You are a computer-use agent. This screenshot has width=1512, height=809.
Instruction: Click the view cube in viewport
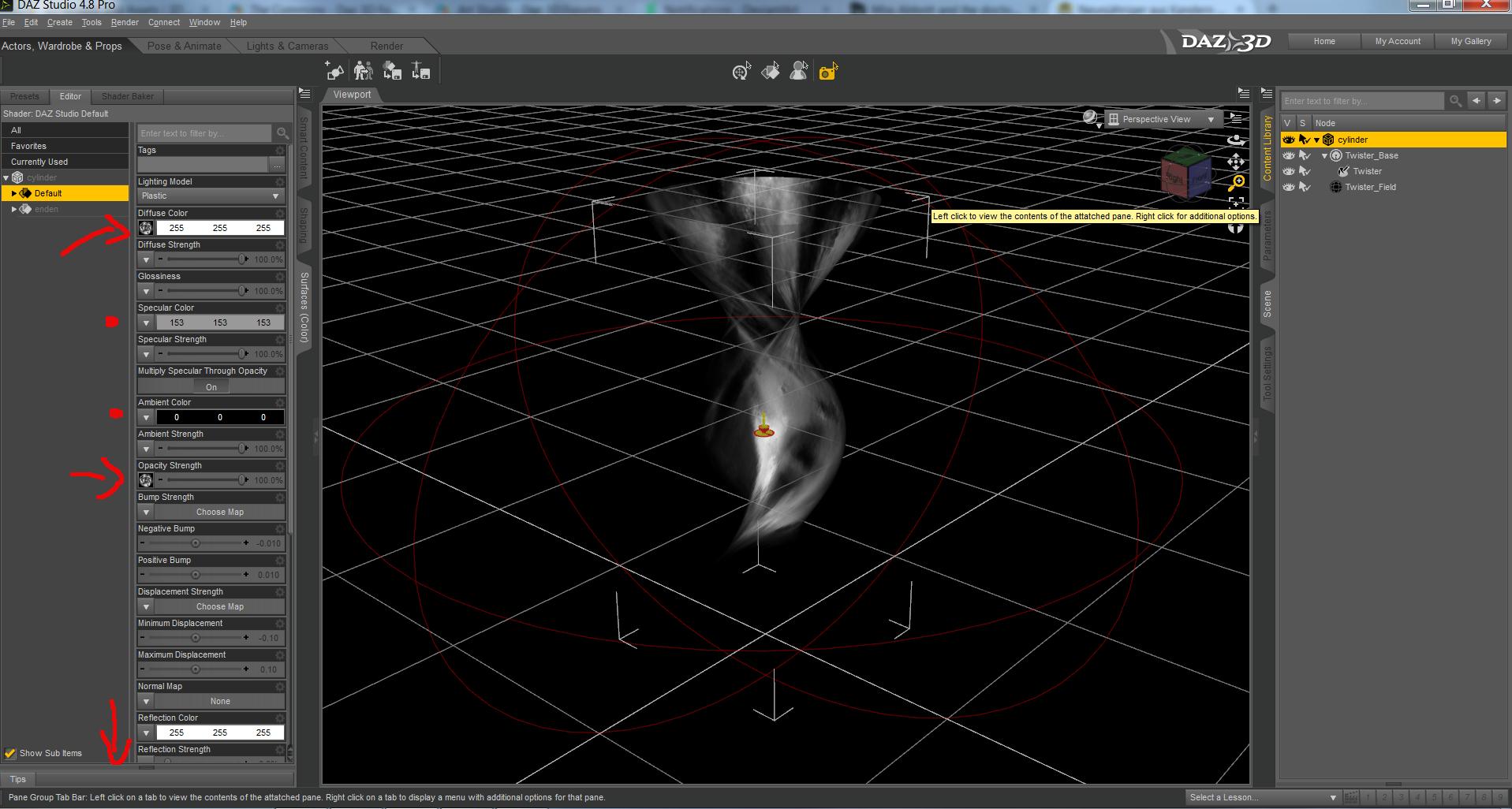(x=1185, y=173)
